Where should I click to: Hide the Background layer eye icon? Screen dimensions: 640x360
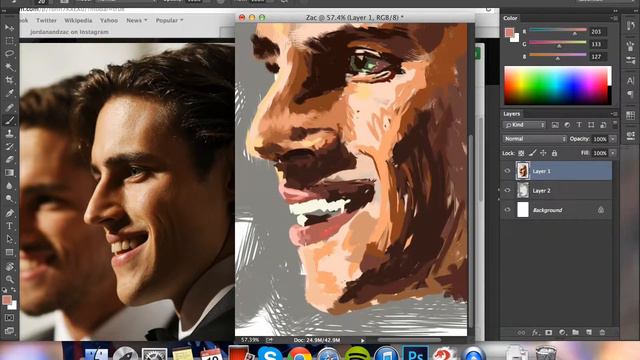click(507, 210)
